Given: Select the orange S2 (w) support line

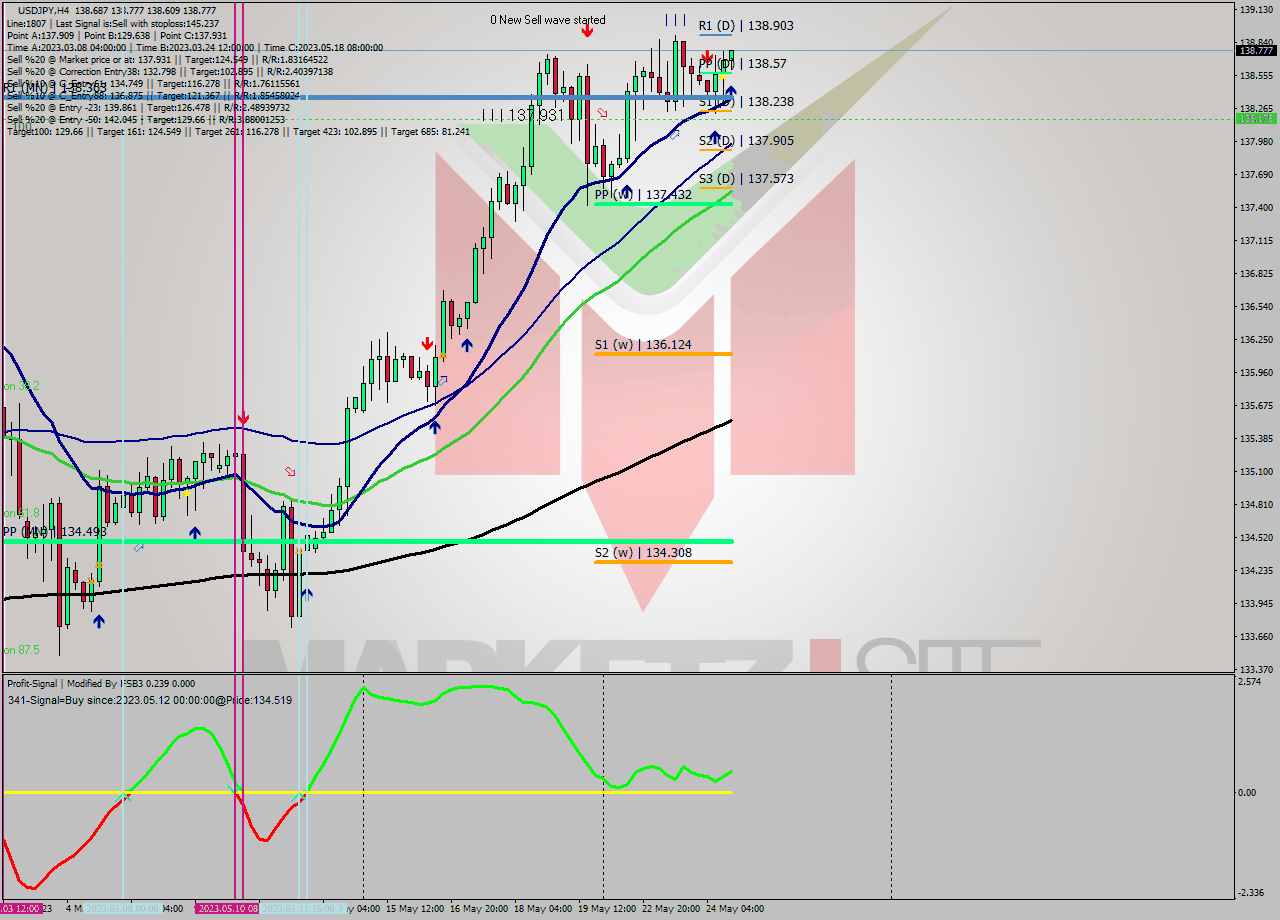Looking at the screenshot, I should 663,562.
